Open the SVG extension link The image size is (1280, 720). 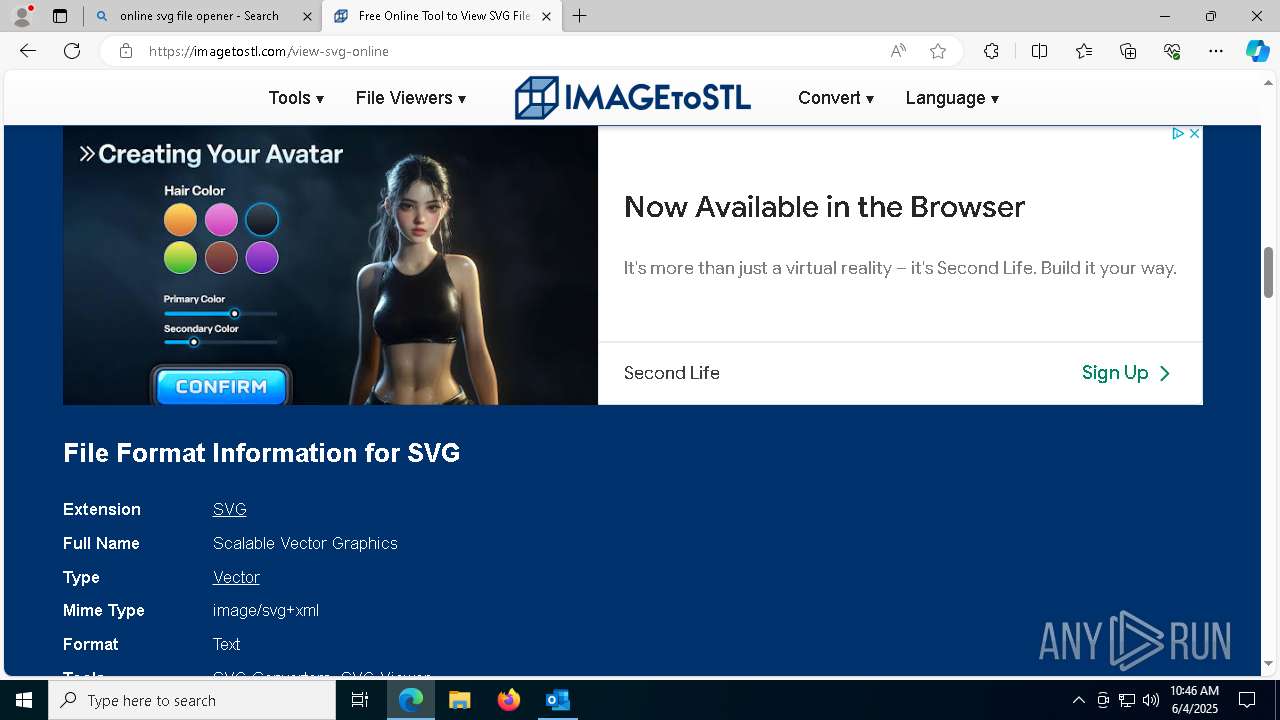(x=230, y=509)
